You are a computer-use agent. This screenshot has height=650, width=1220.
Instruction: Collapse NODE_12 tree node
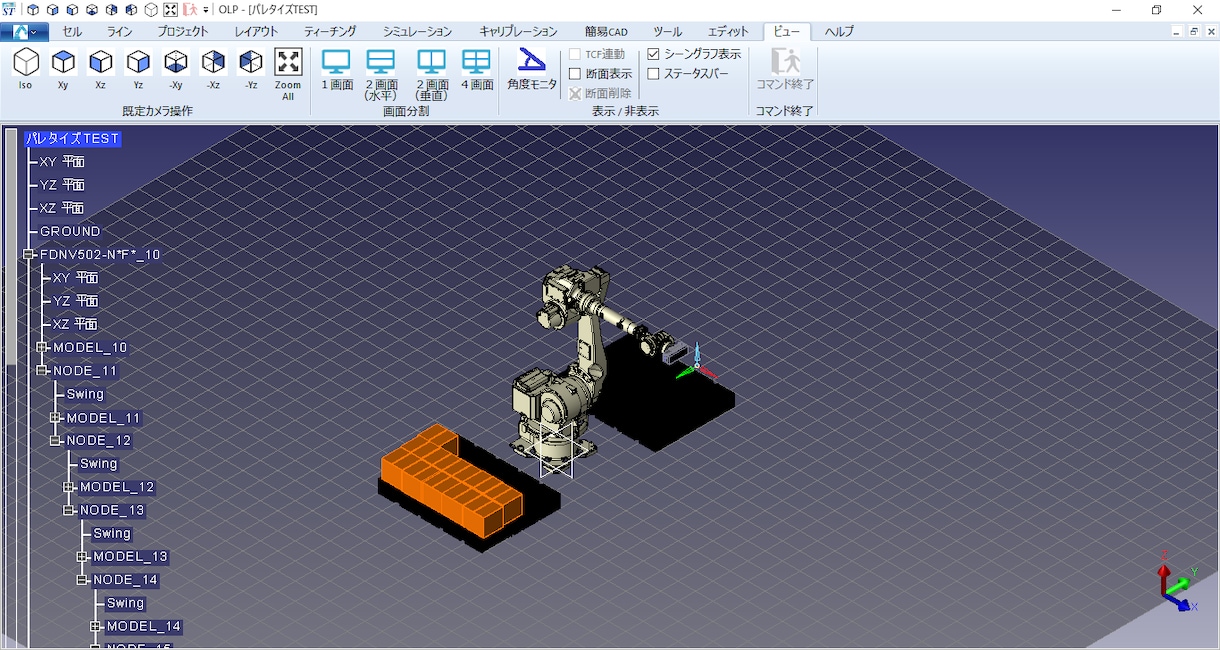pos(56,441)
